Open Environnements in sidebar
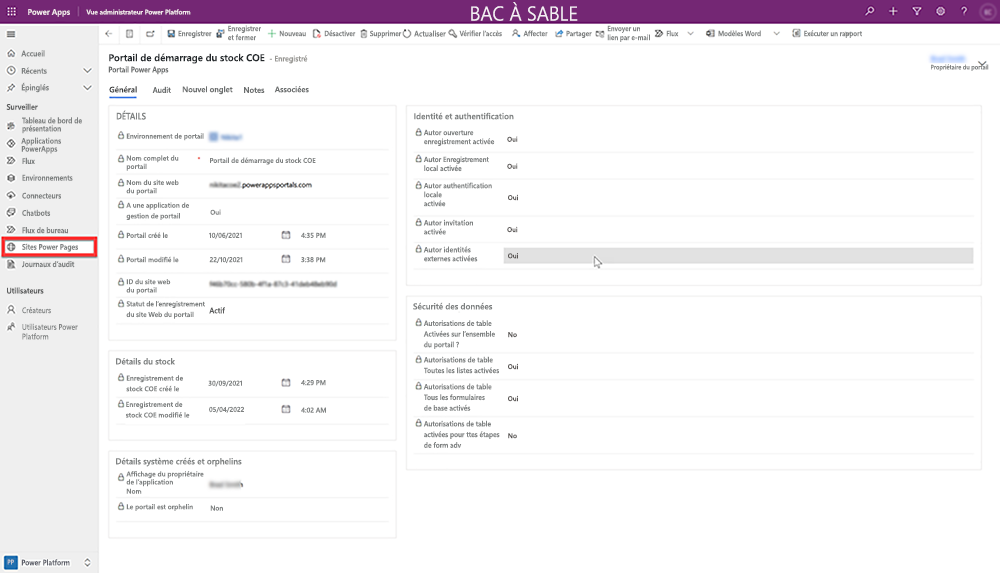 pos(49,178)
